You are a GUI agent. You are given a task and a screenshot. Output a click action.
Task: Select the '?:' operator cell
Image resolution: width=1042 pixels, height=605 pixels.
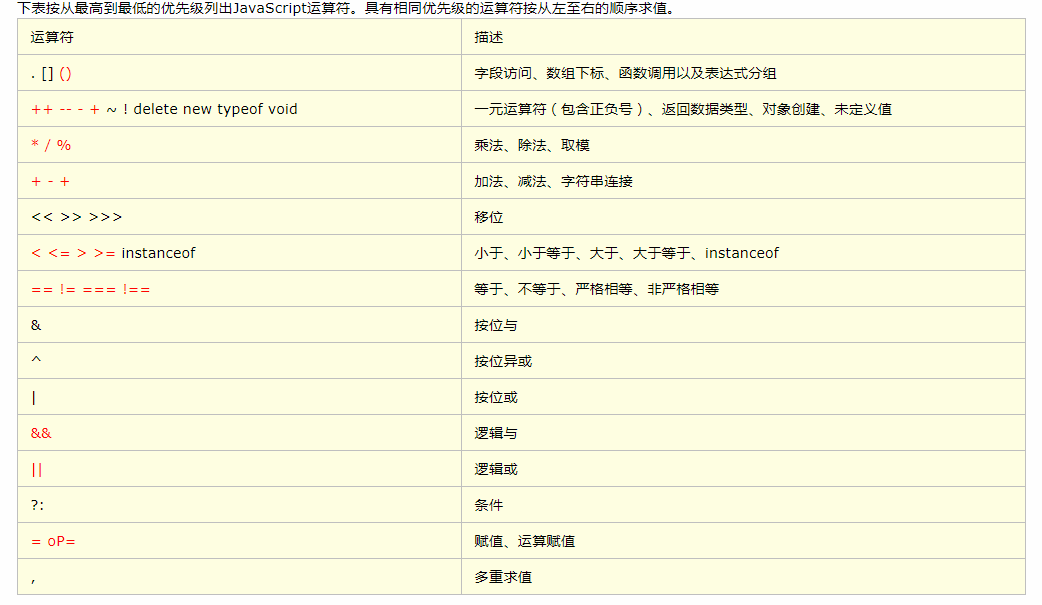point(239,505)
